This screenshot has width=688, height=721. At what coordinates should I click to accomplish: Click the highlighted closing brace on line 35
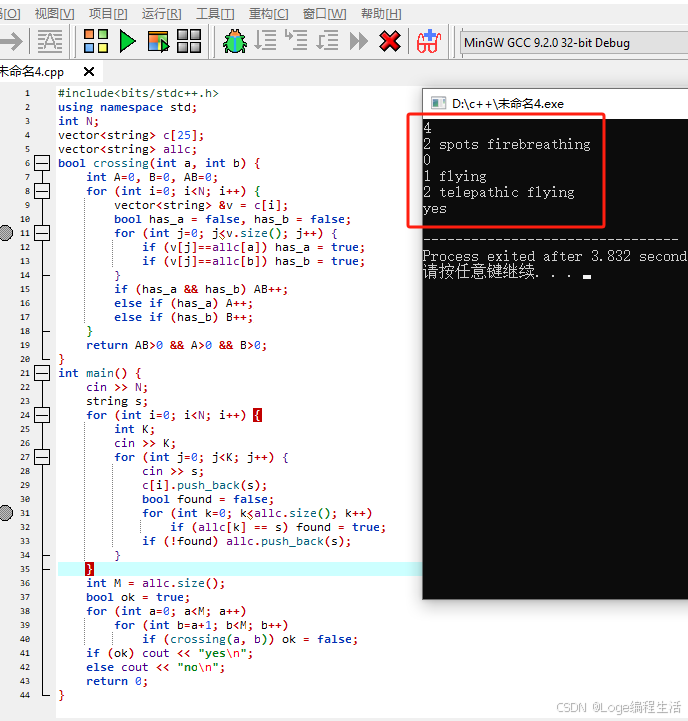click(89, 569)
